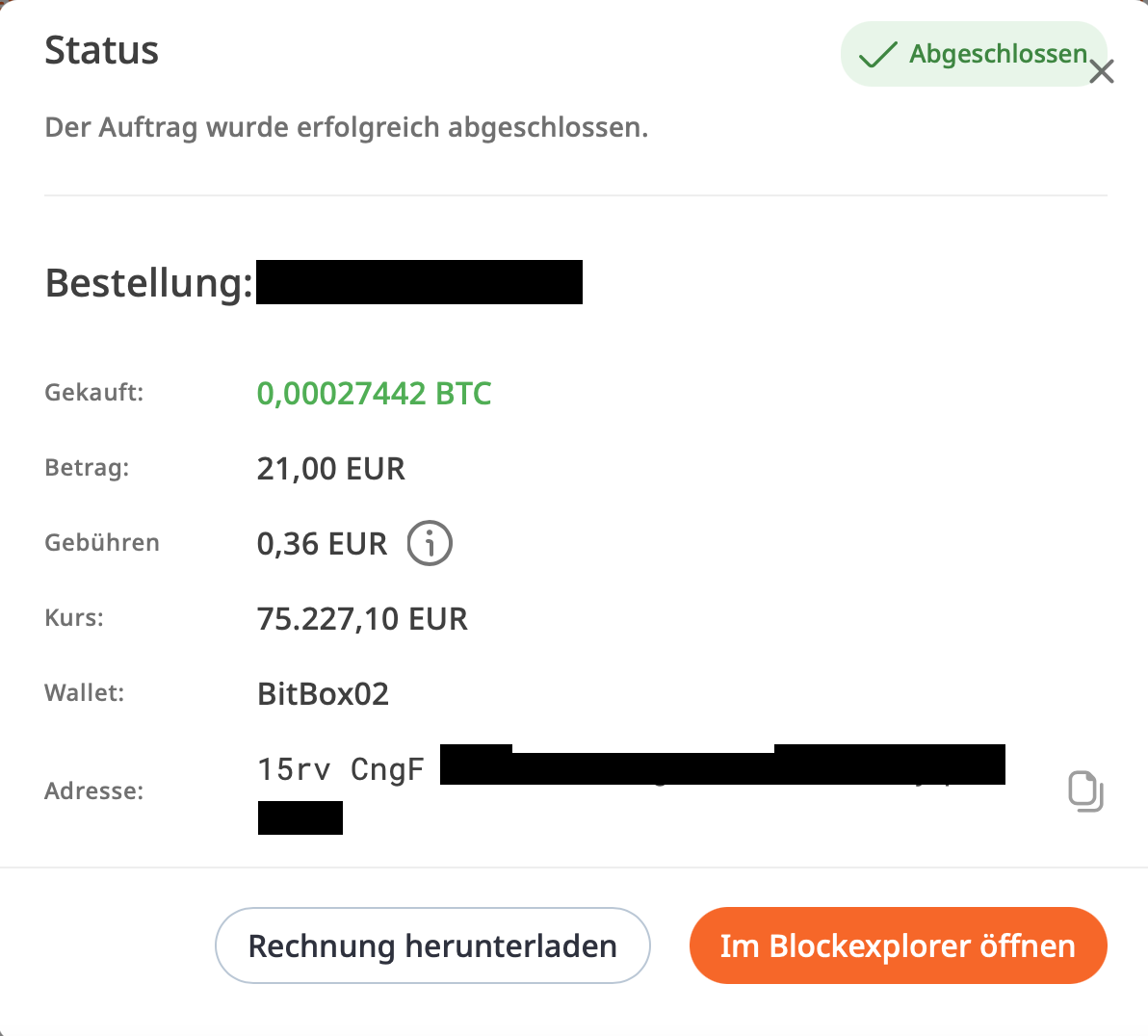Open transaction with Im Blockexplorer öffnen
The height and width of the screenshot is (1036, 1148).
click(x=898, y=945)
